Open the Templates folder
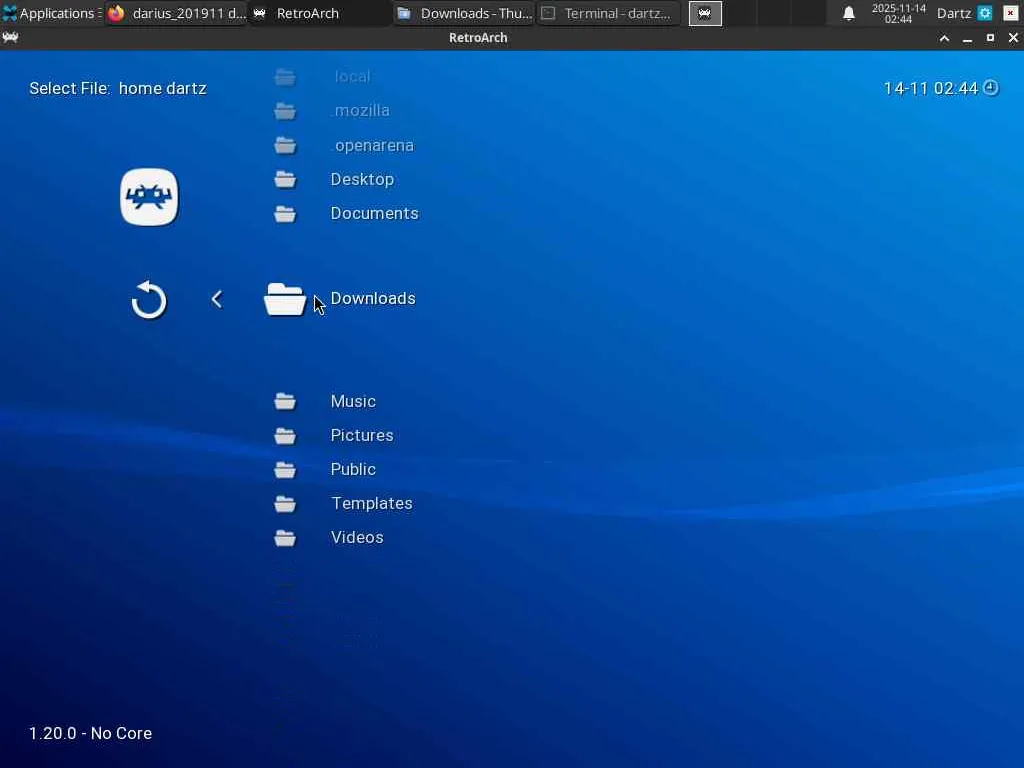 tap(372, 504)
